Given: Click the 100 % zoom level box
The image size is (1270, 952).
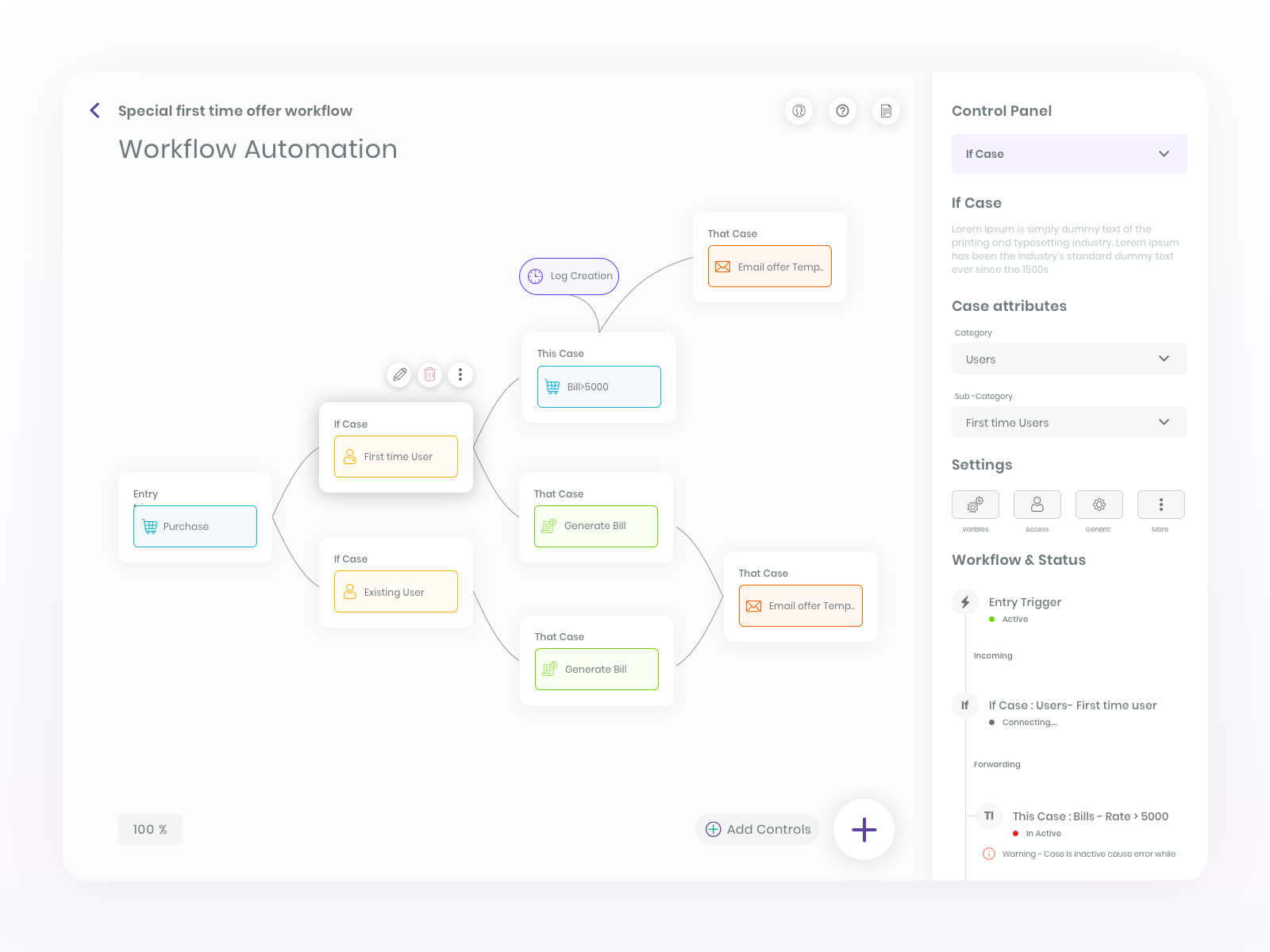Looking at the screenshot, I should [150, 829].
